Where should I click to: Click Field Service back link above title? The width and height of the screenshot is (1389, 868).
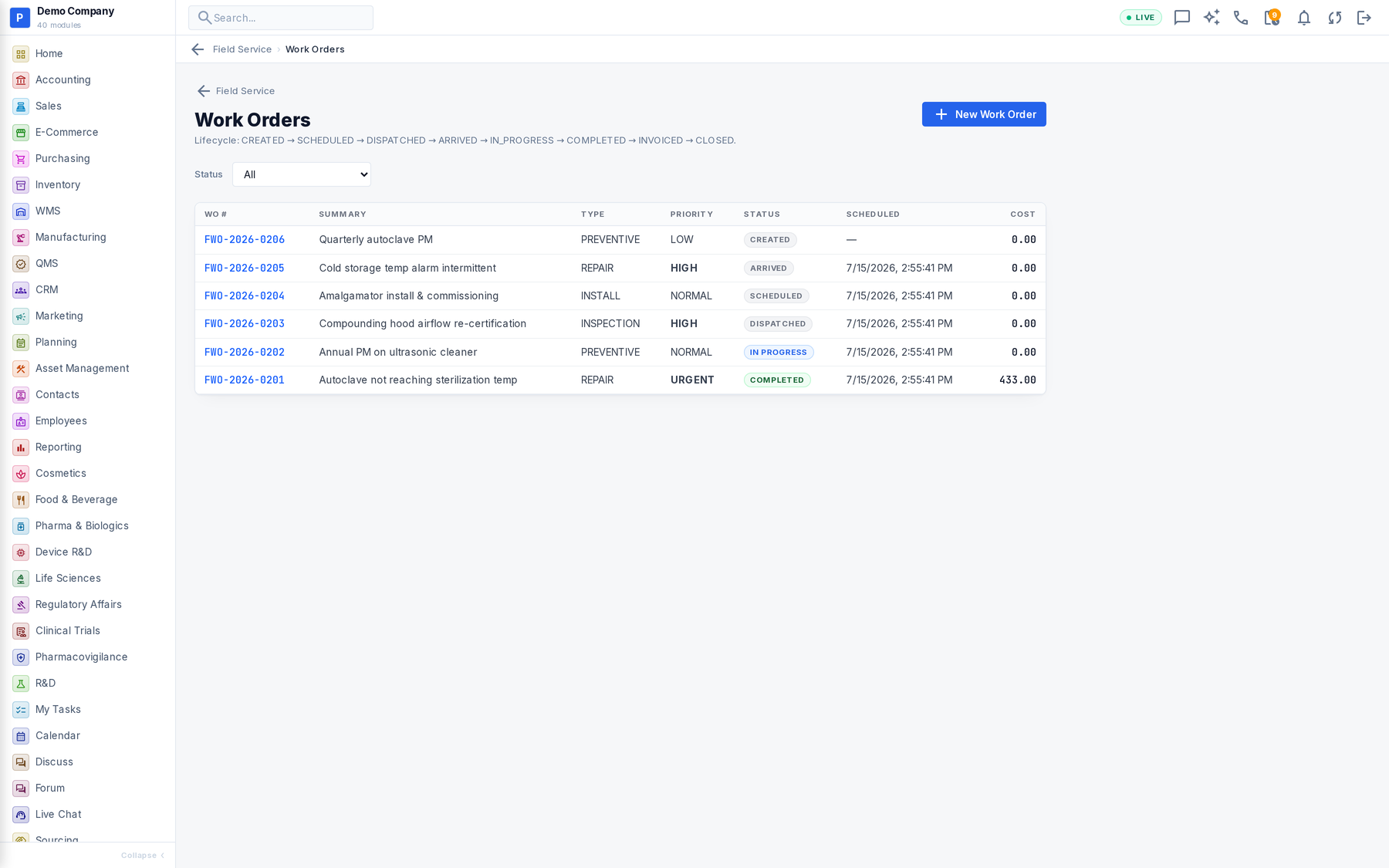pyautogui.click(x=236, y=91)
